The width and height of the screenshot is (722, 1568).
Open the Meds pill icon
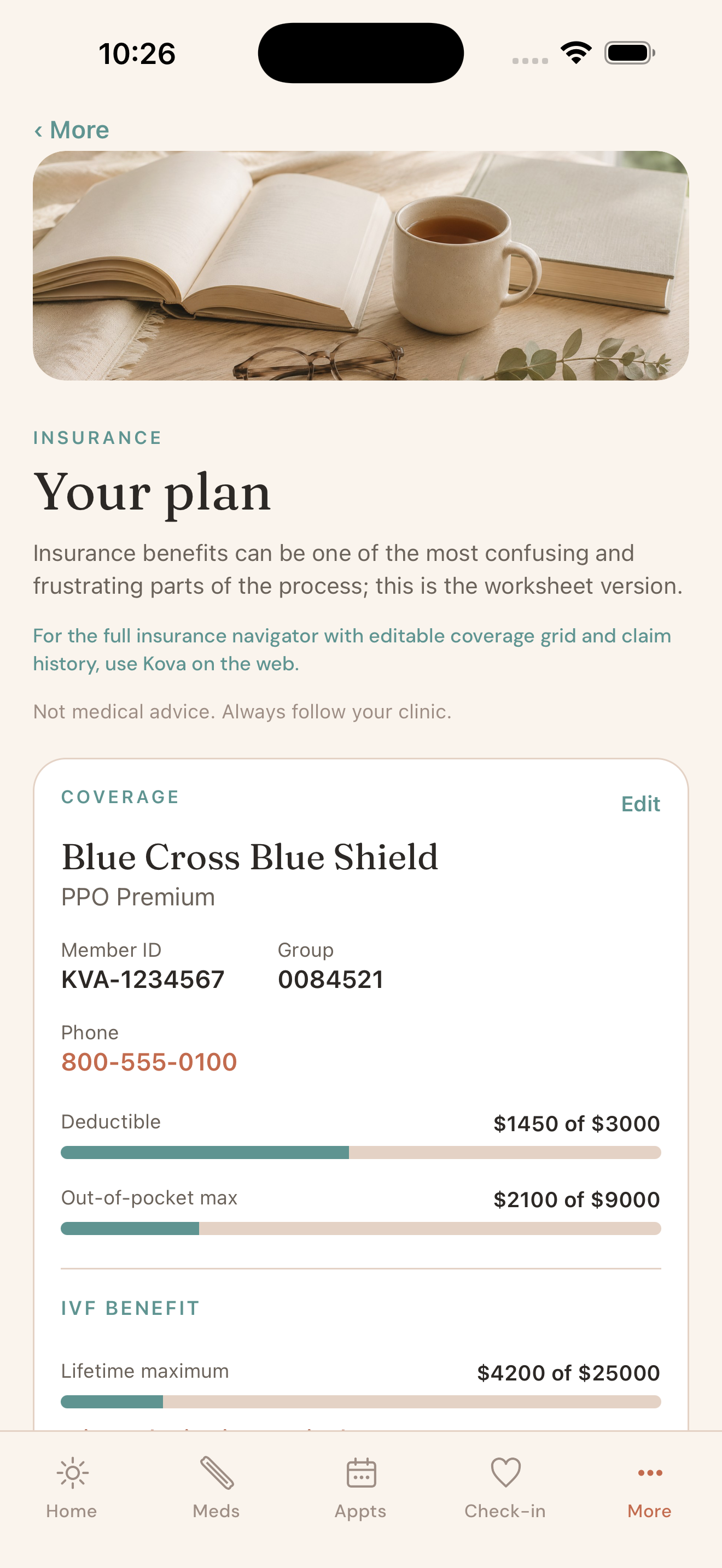(217, 1473)
